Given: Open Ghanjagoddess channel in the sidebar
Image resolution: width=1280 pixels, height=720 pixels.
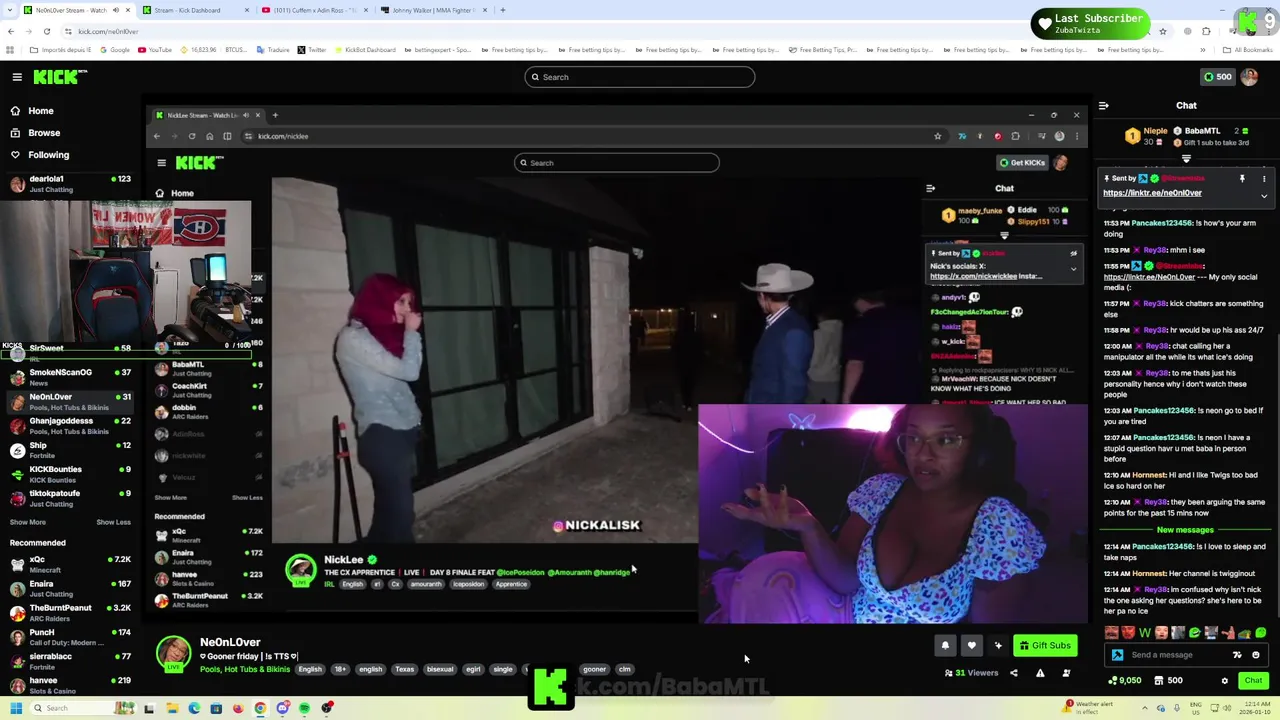Looking at the screenshot, I should [x=68, y=426].
